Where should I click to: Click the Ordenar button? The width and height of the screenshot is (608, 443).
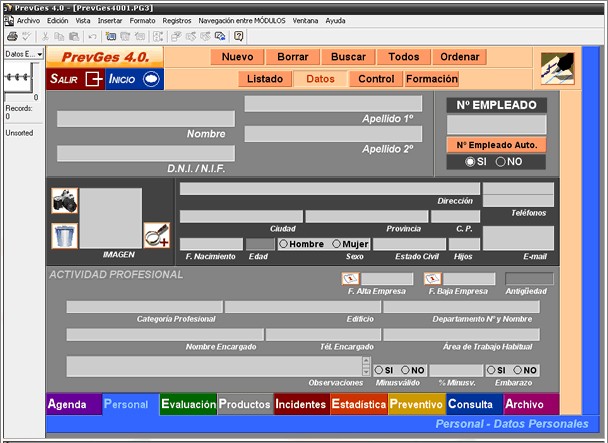coord(459,57)
